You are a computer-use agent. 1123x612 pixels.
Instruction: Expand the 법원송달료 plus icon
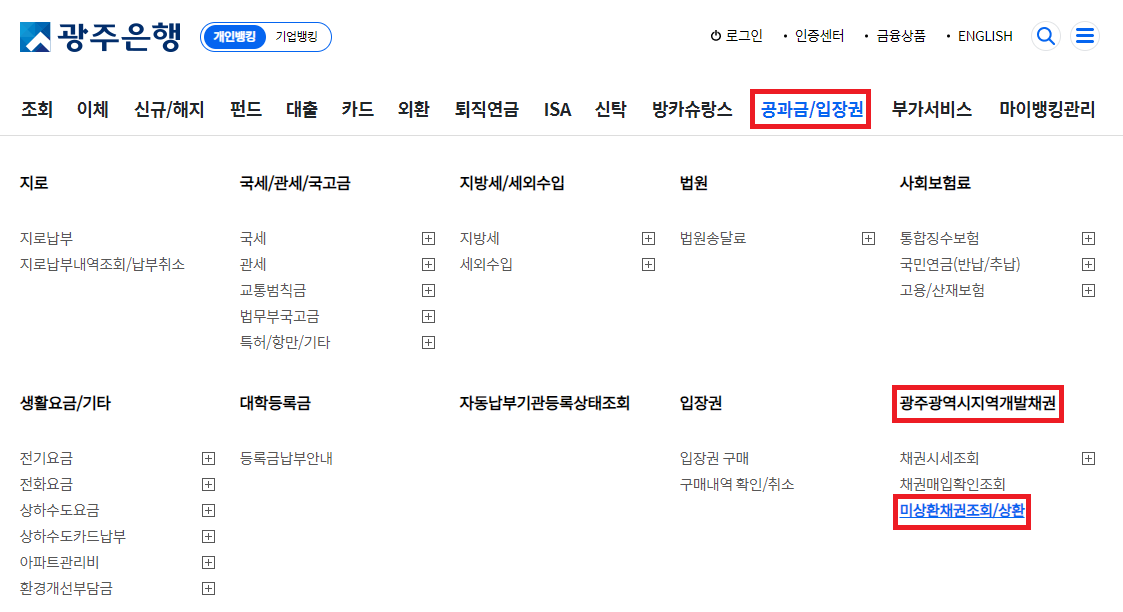[x=866, y=238]
